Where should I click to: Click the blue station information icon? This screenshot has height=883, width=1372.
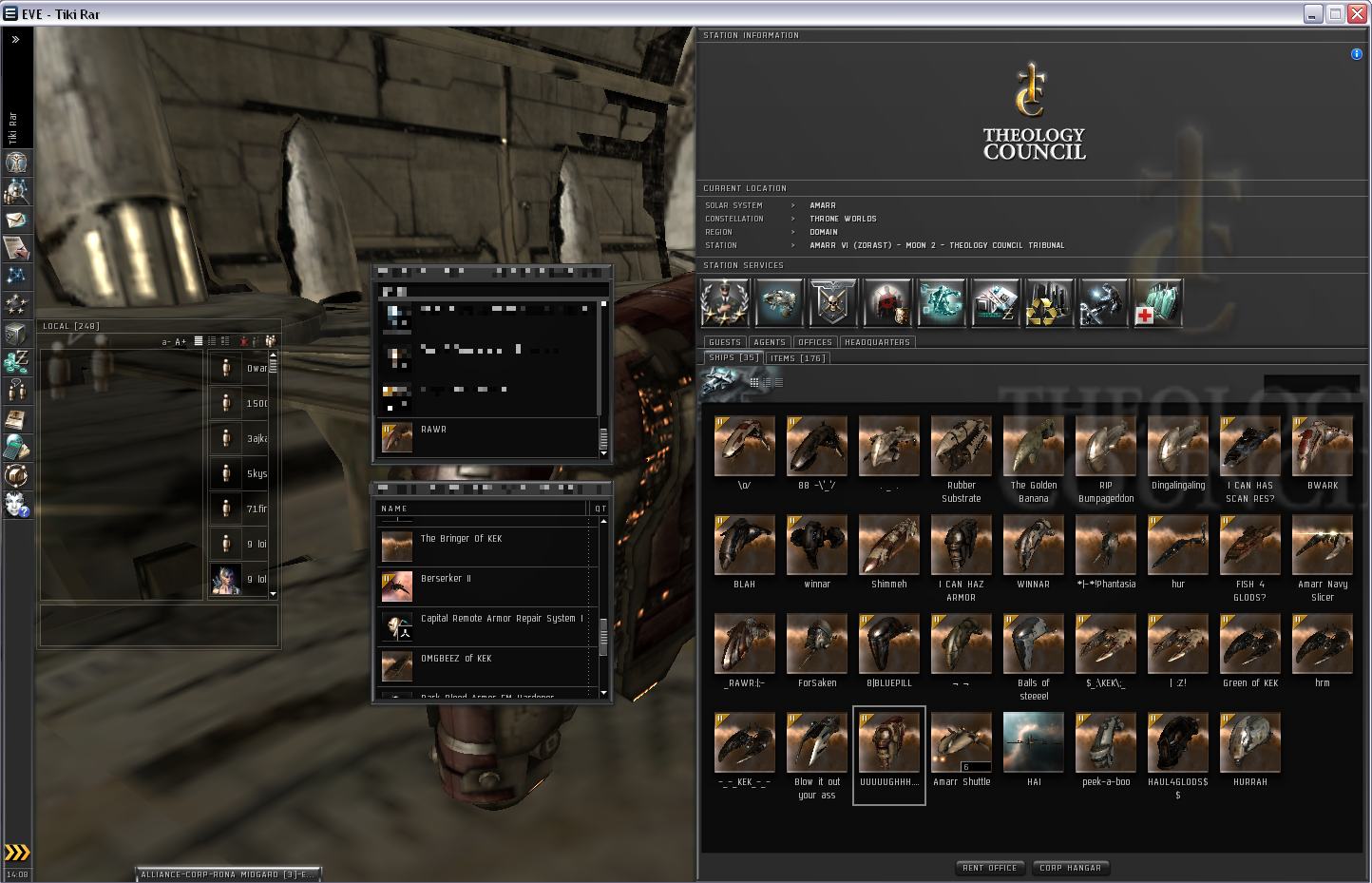[x=1357, y=54]
